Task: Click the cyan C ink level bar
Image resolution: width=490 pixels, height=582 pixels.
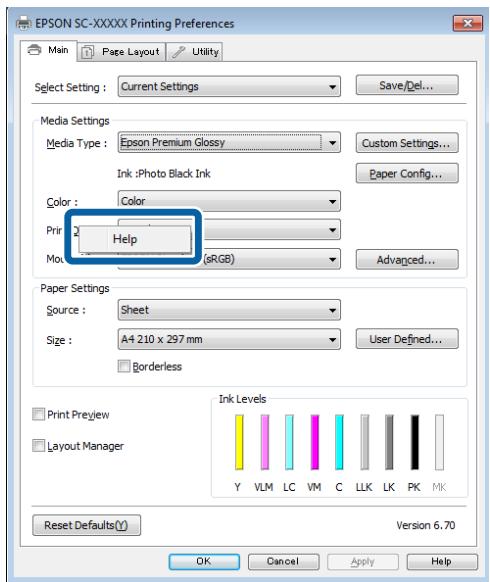Action: pos(339,442)
